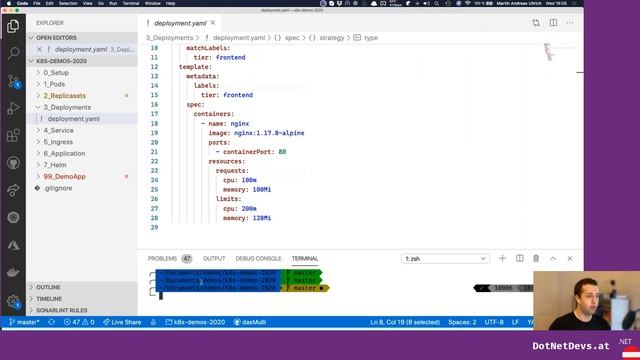640x360 pixels.
Task: Switch to the Output tab
Action: tap(214, 258)
